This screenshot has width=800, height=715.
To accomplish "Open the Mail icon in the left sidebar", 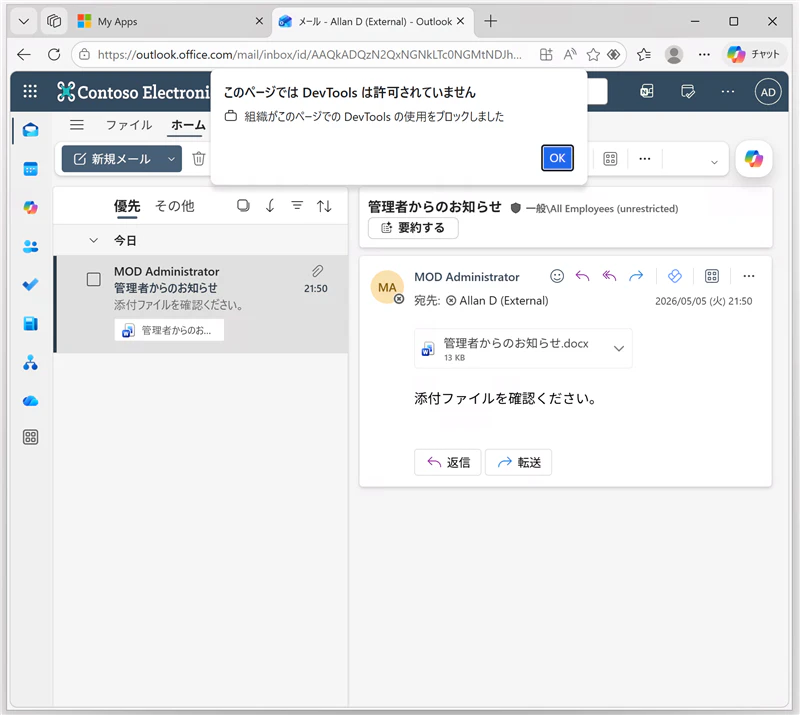I will tap(31, 130).
